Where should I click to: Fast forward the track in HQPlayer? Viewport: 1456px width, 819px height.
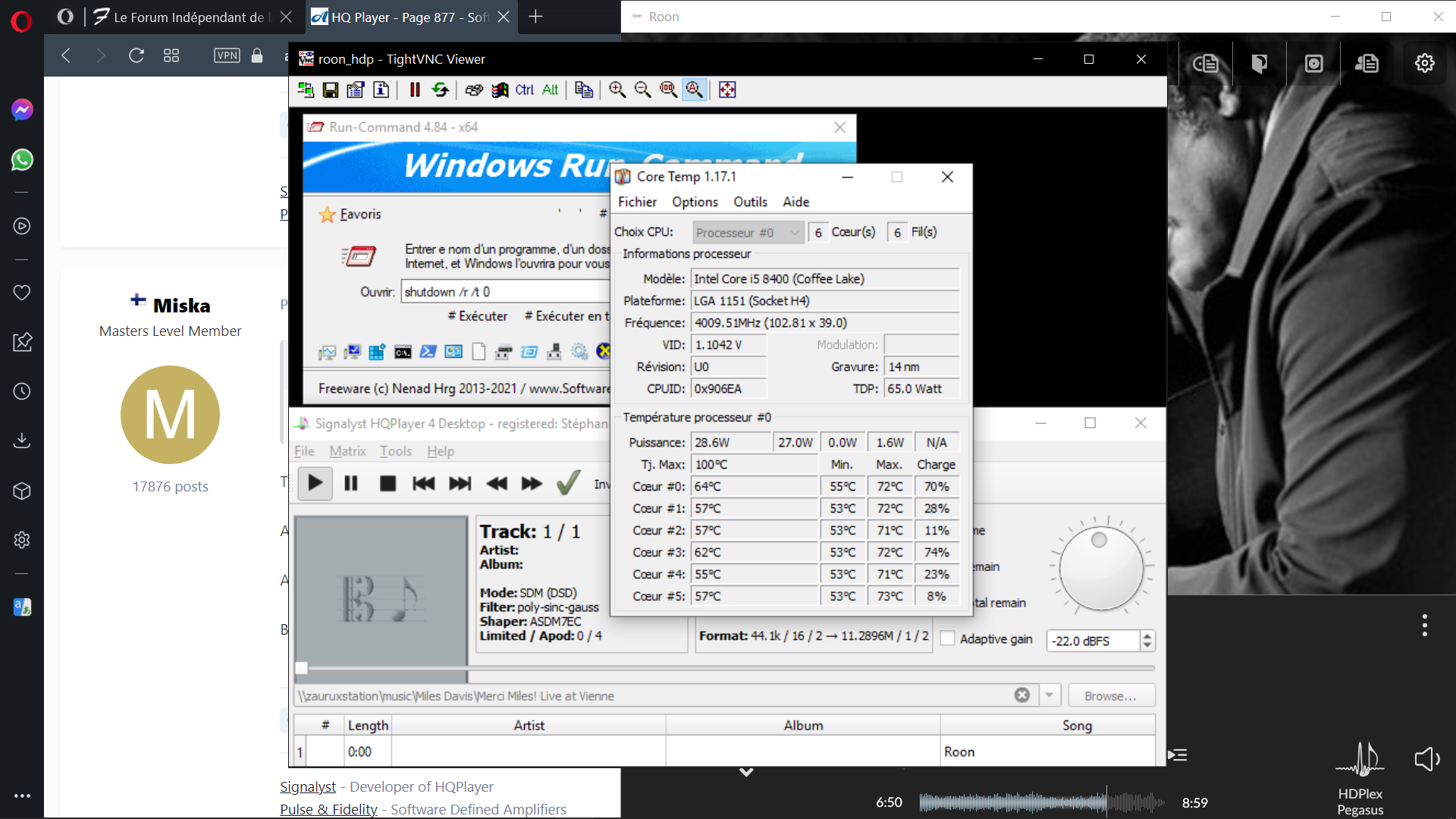[532, 483]
